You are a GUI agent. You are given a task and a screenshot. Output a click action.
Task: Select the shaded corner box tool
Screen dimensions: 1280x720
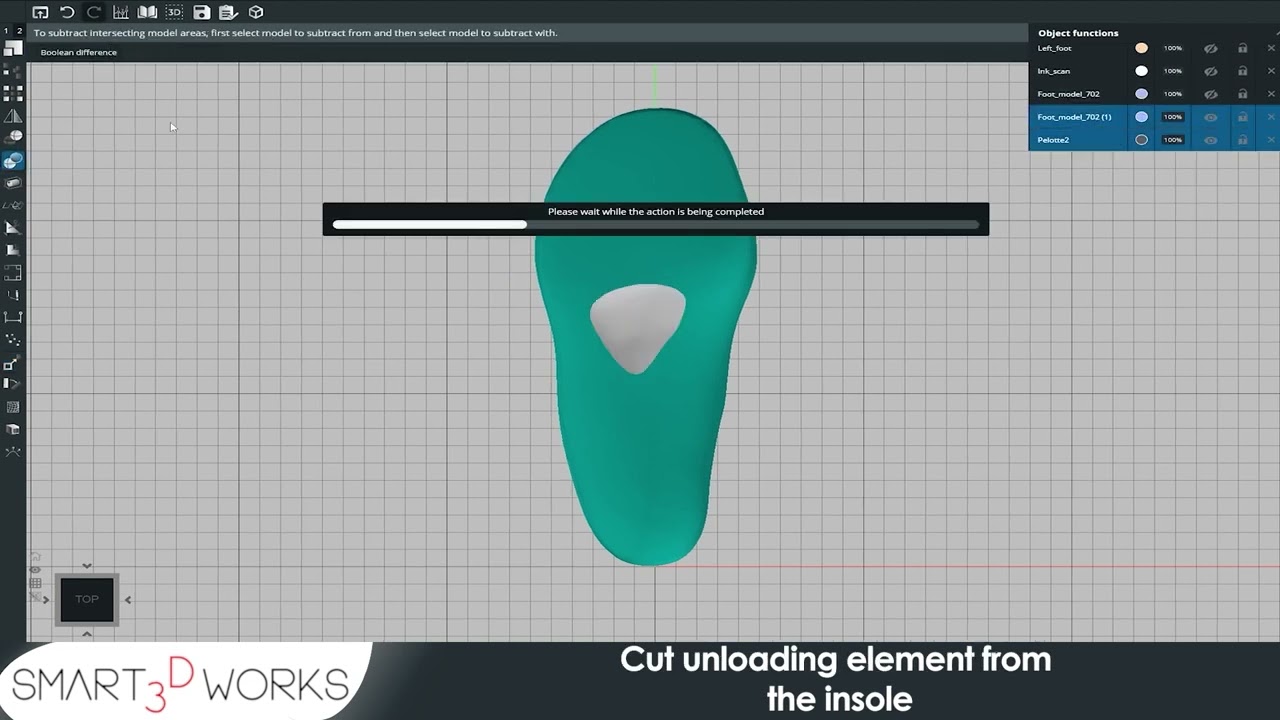click(13, 250)
